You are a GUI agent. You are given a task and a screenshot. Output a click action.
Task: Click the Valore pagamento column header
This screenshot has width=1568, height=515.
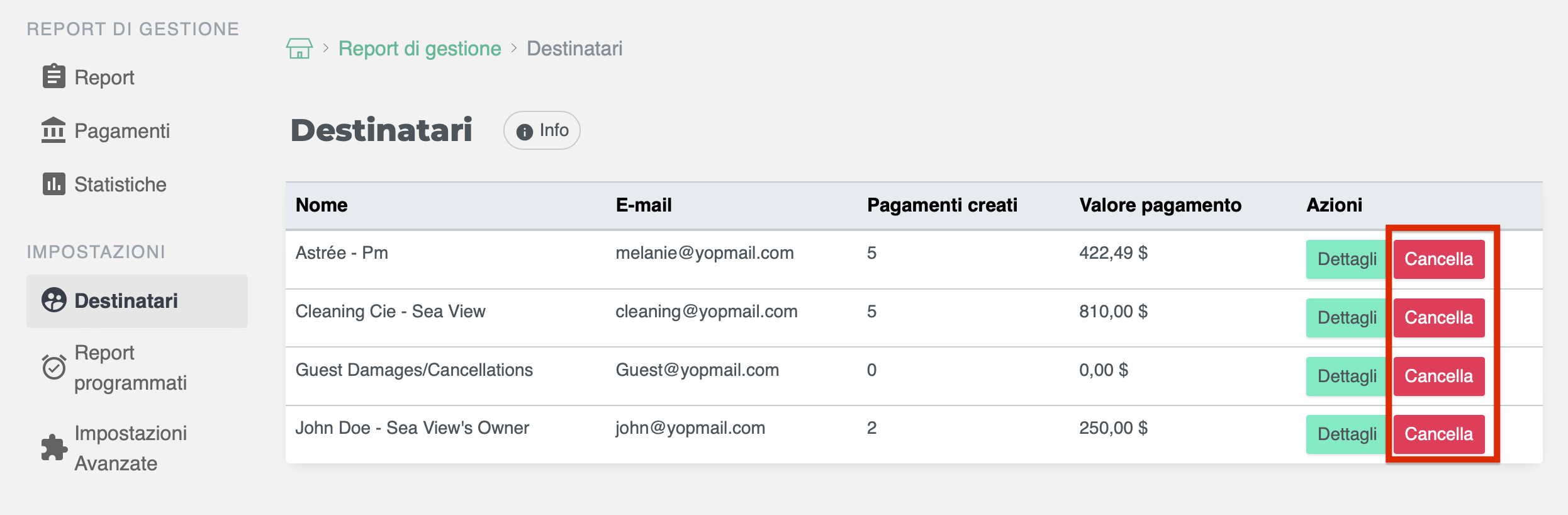[x=1160, y=205]
